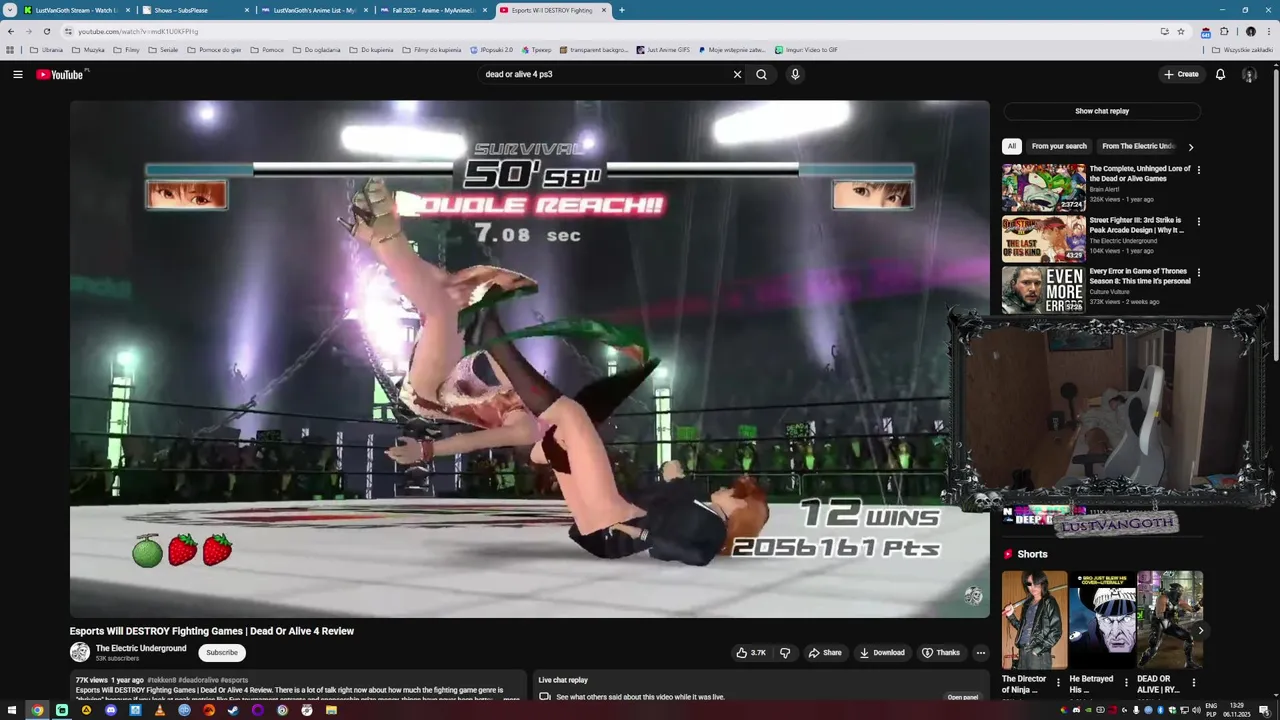Viewport: 1280px width, 720px height.
Task: Open the YouTube account avatar menu
Action: pos(1249,74)
